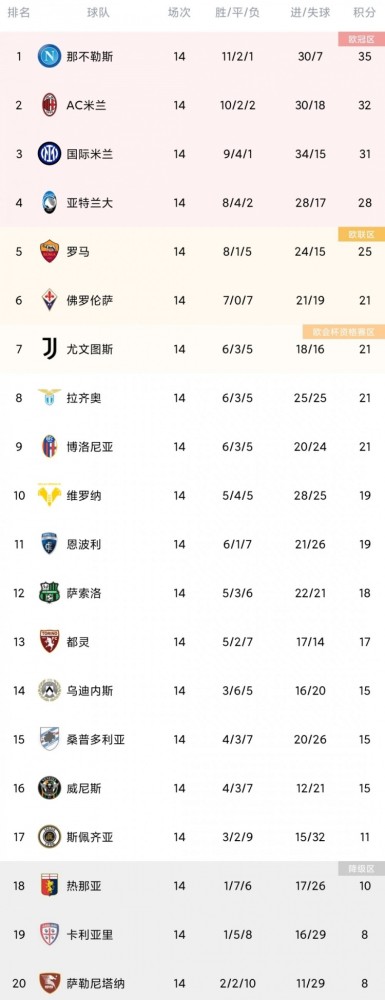Open the Verona yellow mastiff logo
This screenshot has height=1000, width=385.
click(x=49, y=495)
